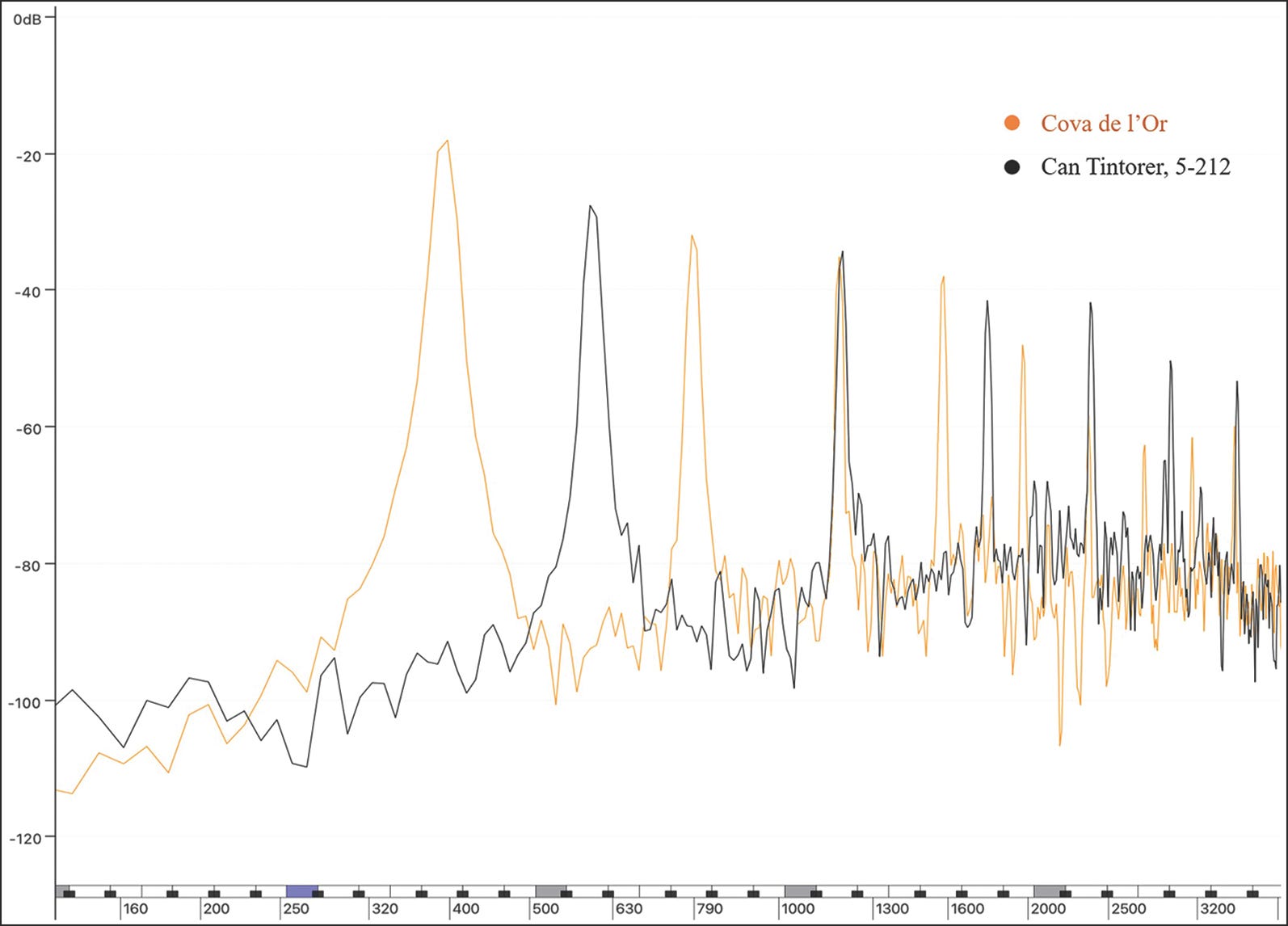The height and width of the screenshot is (926, 1288).
Task: Click the 790 frequency label
Action: coord(709,909)
